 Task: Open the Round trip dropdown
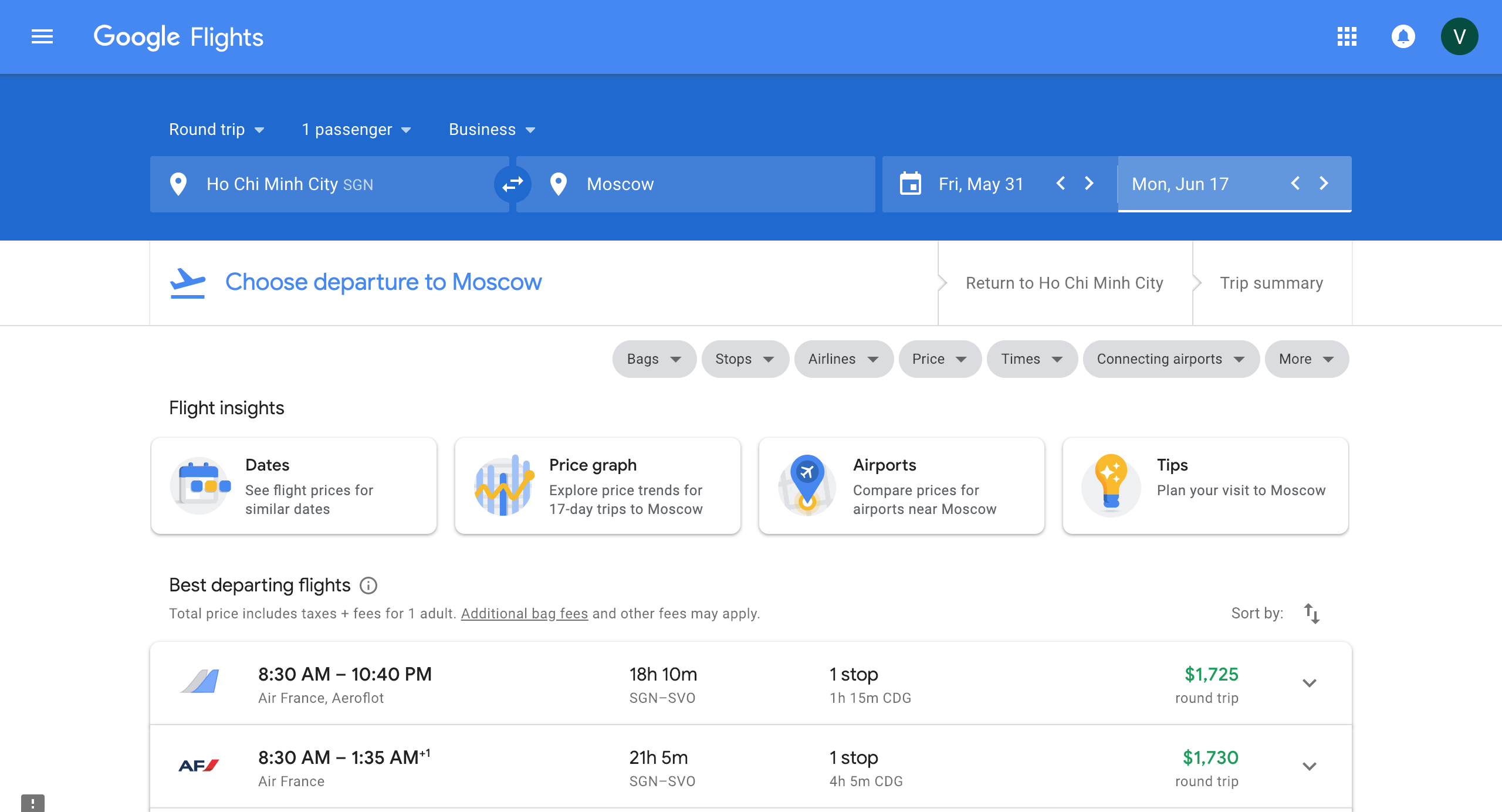click(216, 130)
